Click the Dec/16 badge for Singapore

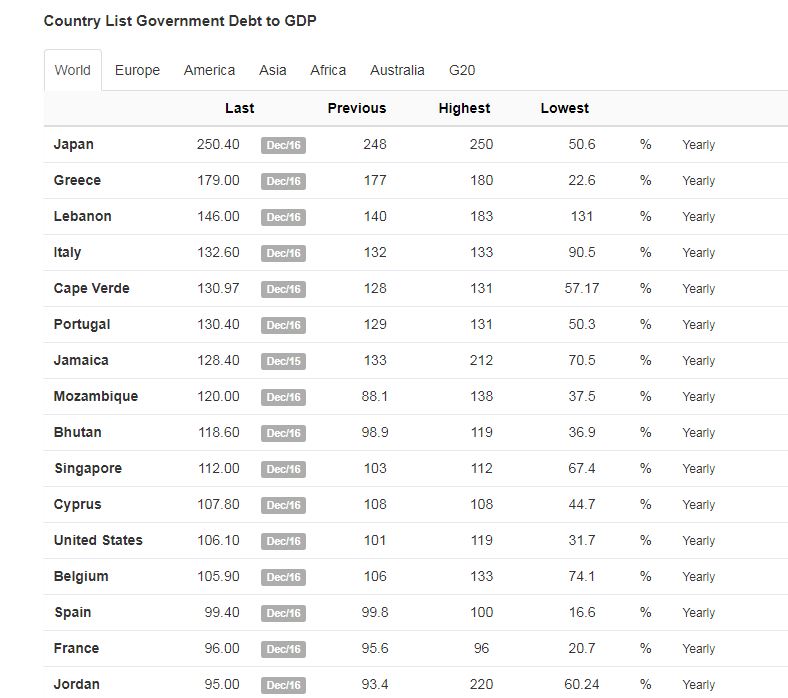pos(283,469)
